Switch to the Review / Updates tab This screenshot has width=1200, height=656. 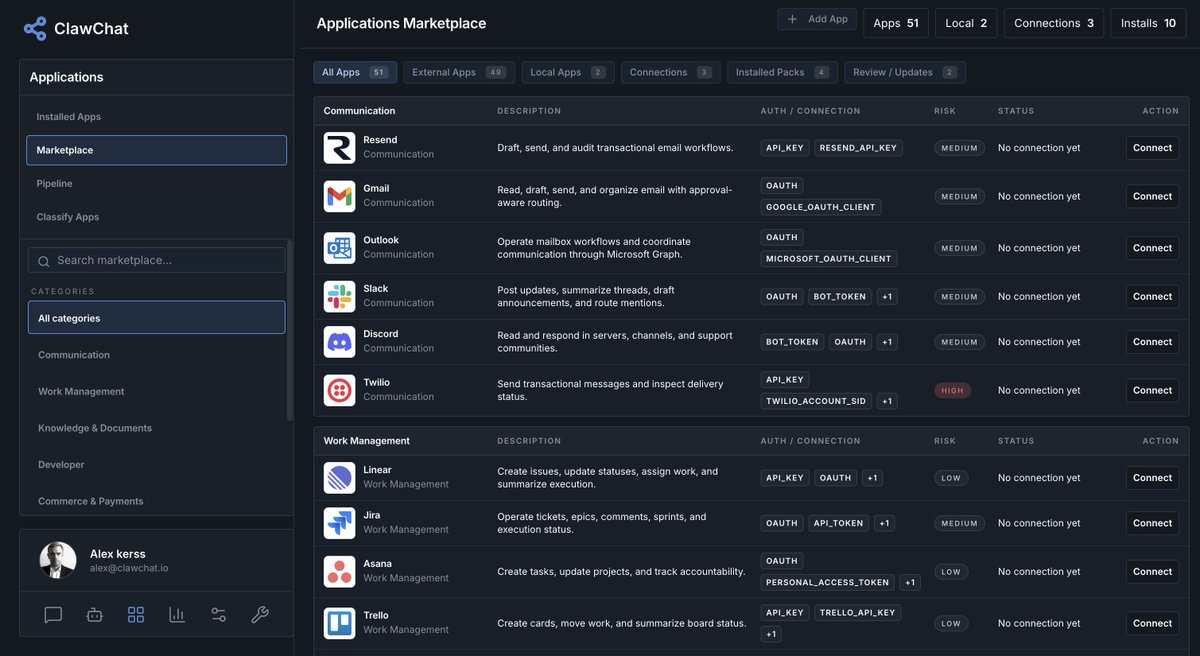pyautogui.click(x=905, y=72)
